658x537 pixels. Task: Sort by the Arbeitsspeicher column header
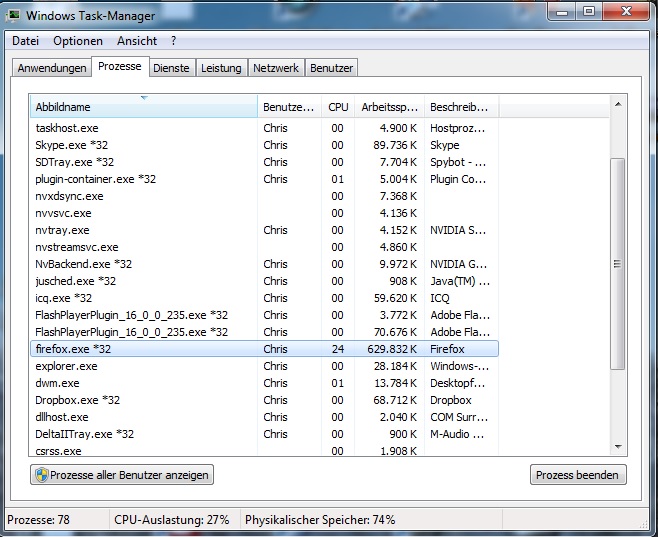pyautogui.click(x=390, y=107)
